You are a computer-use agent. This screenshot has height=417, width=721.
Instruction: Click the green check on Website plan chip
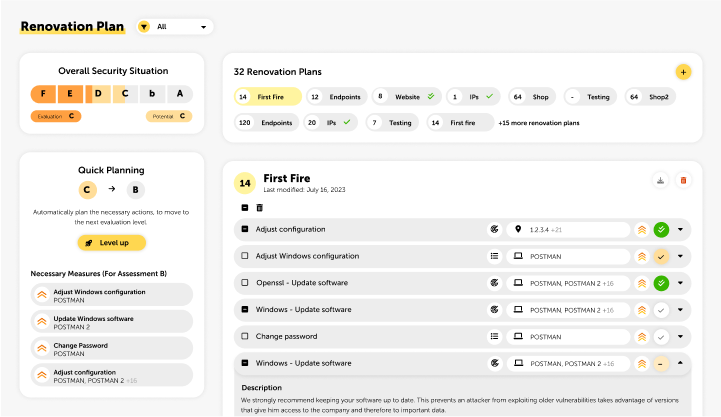click(431, 97)
